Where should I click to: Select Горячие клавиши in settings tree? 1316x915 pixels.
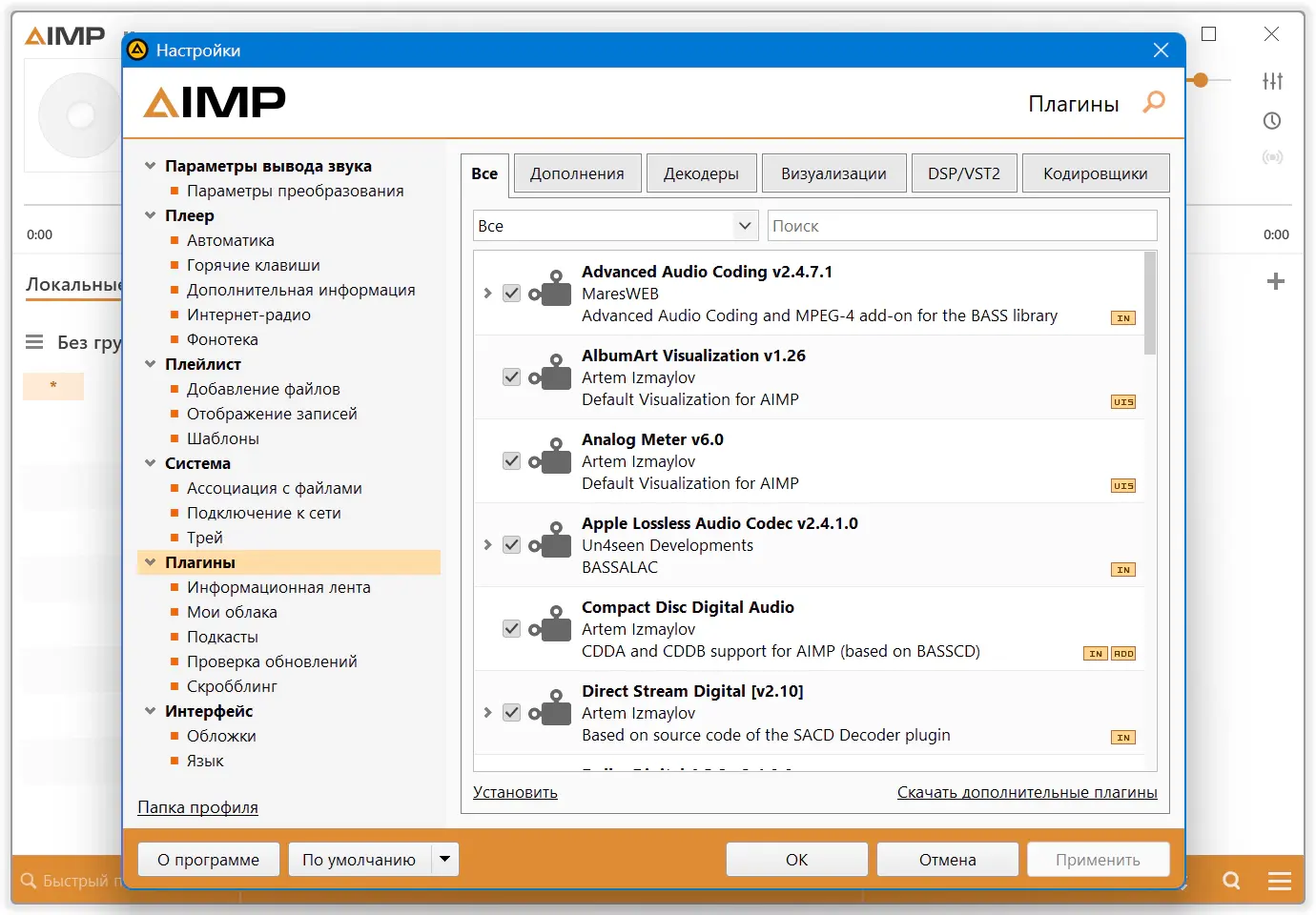(x=254, y=265)
